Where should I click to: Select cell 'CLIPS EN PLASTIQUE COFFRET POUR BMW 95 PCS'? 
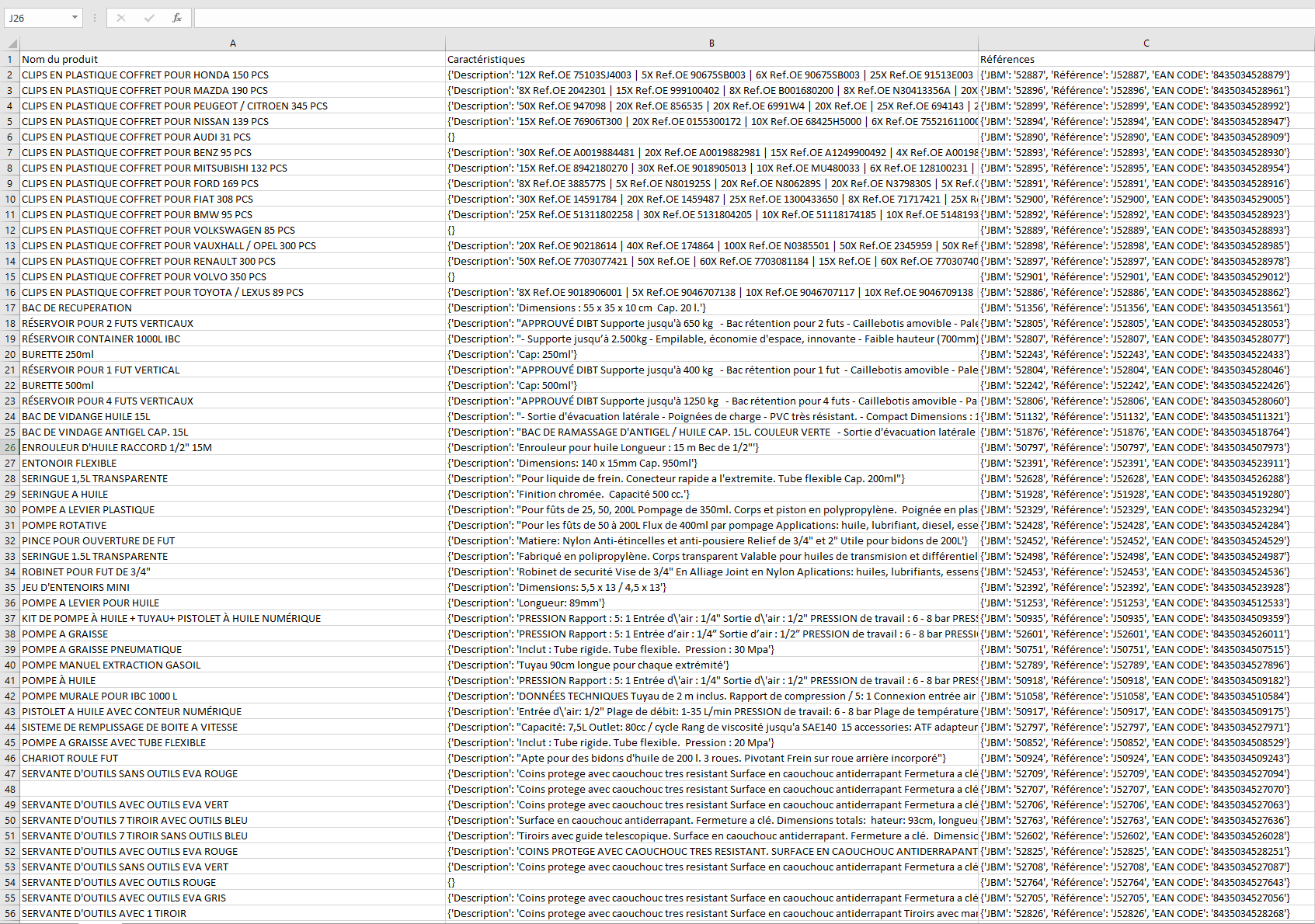[x=233, y=214]
